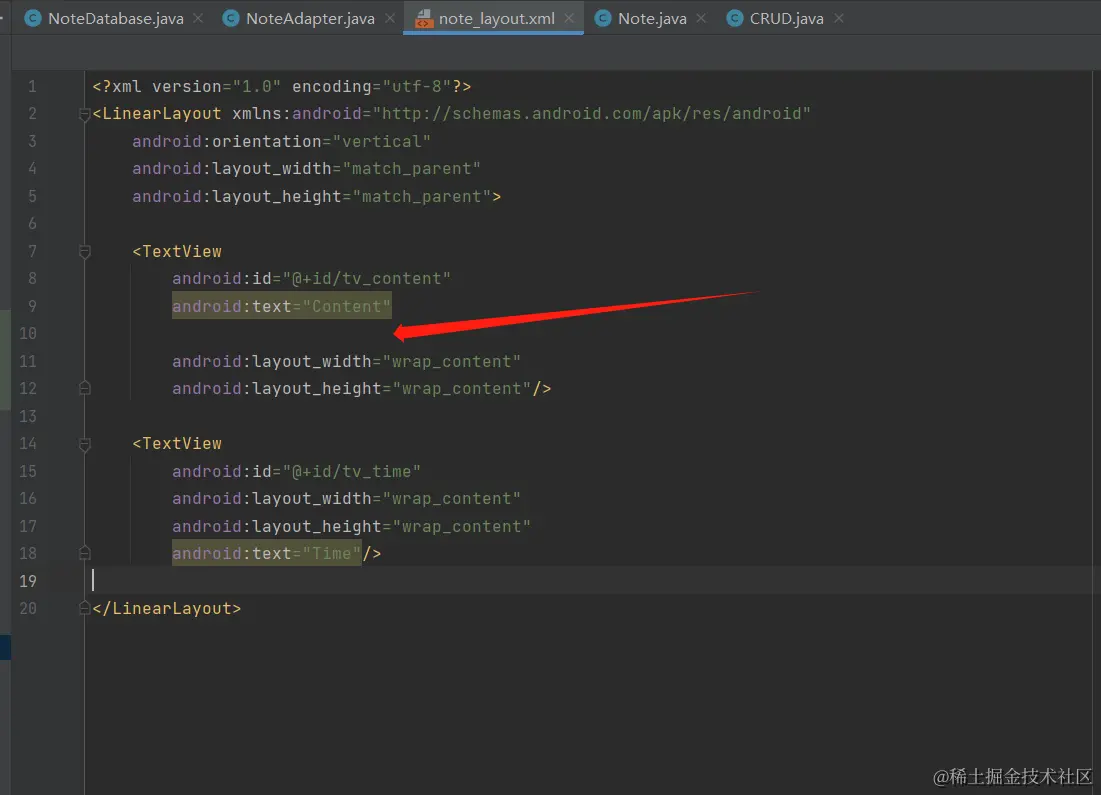Open the Note.java tab

652,18
